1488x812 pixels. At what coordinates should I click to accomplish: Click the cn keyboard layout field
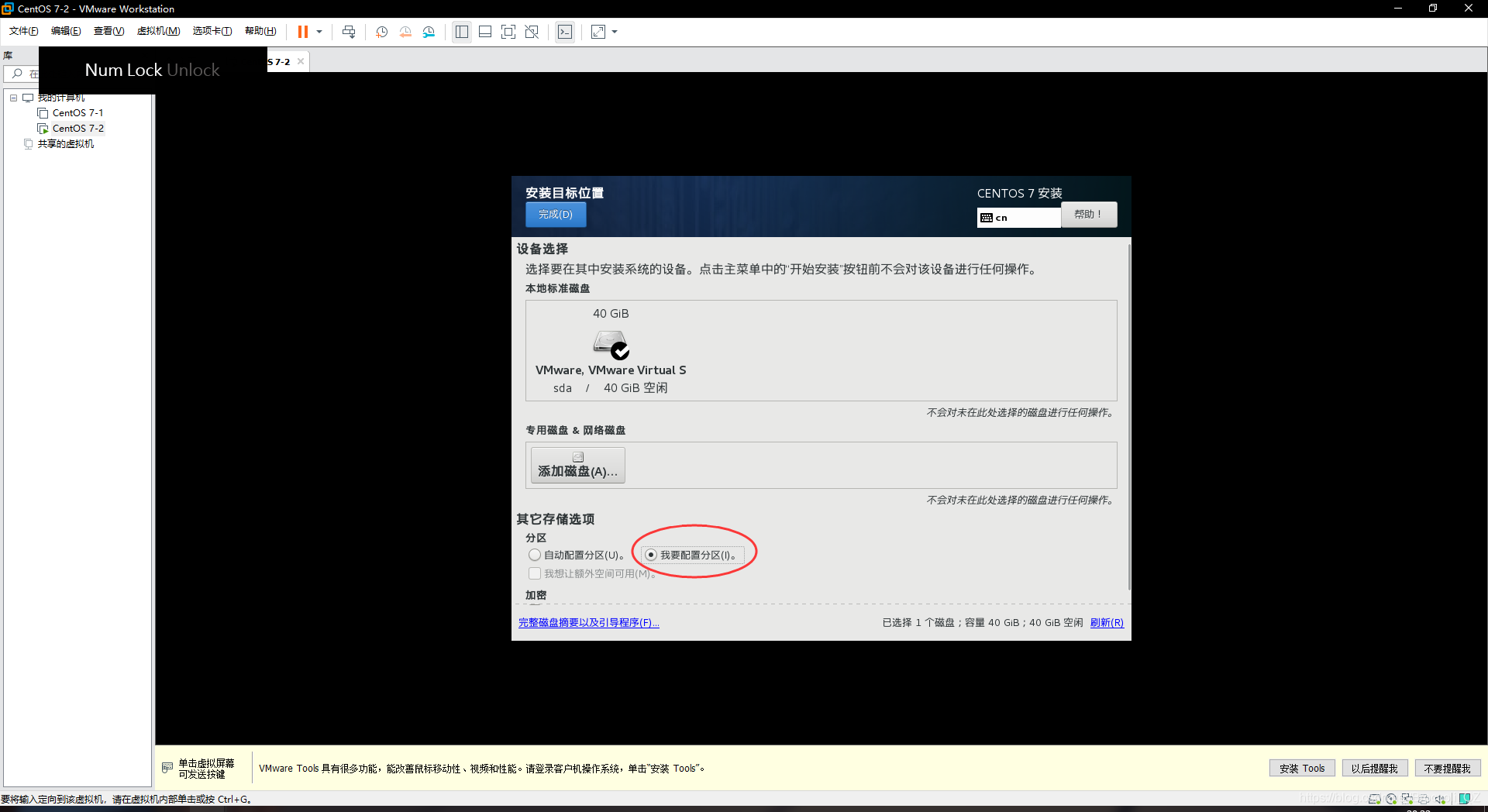[x=1018, y=218]
